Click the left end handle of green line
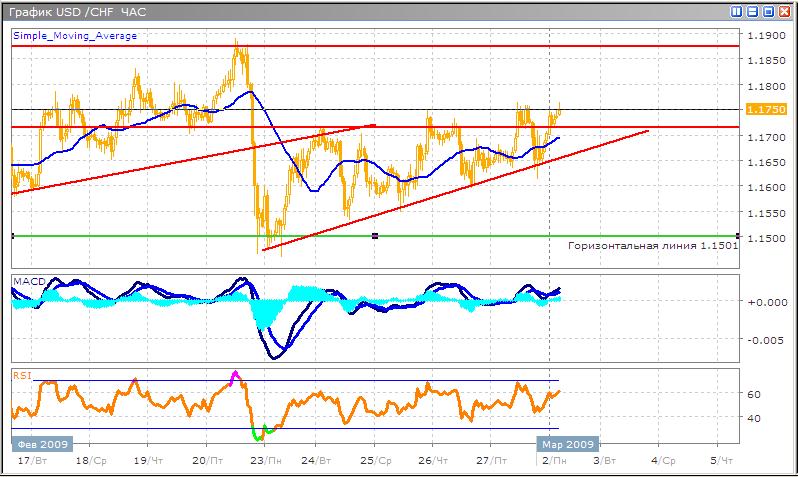 pyautogui.click(x=12, y=236)
